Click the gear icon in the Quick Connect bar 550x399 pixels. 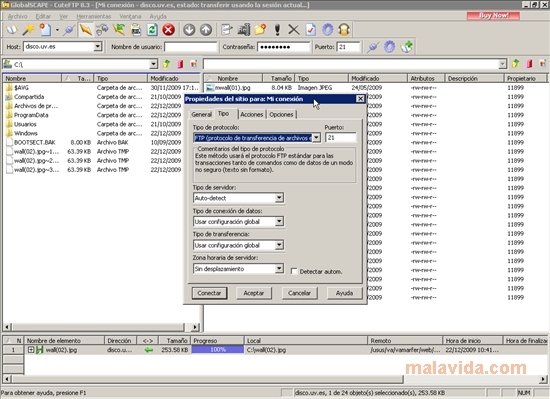389,47
